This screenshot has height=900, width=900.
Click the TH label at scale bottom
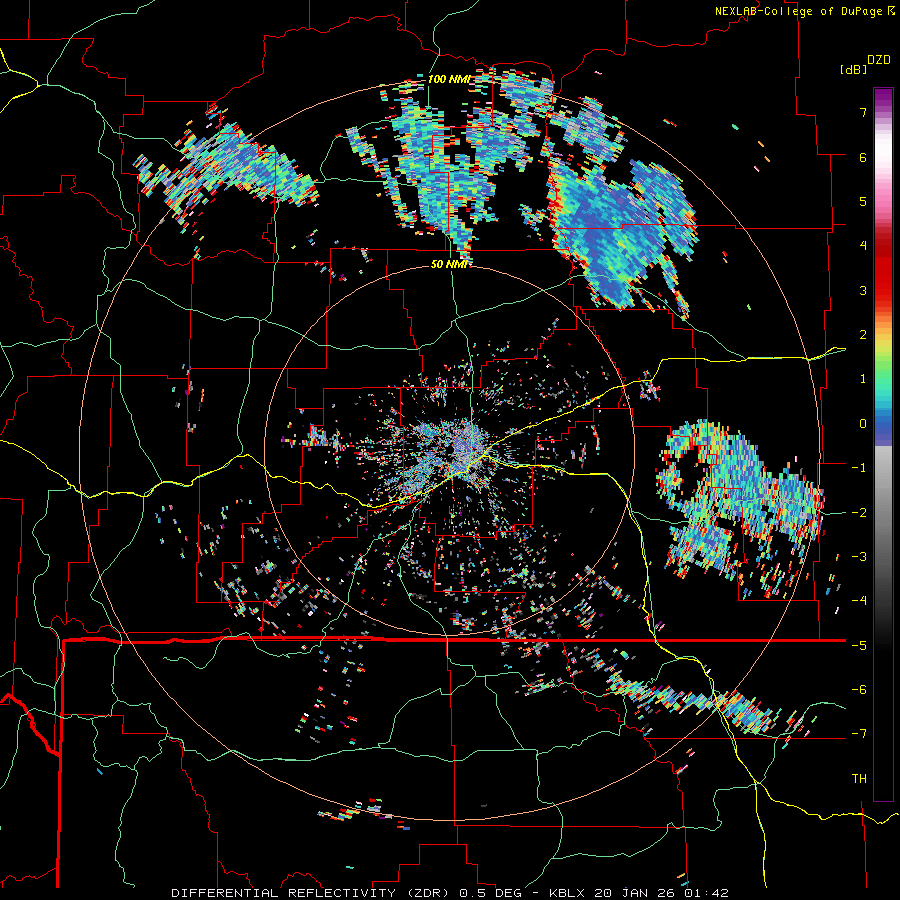(x=859, y=779)
